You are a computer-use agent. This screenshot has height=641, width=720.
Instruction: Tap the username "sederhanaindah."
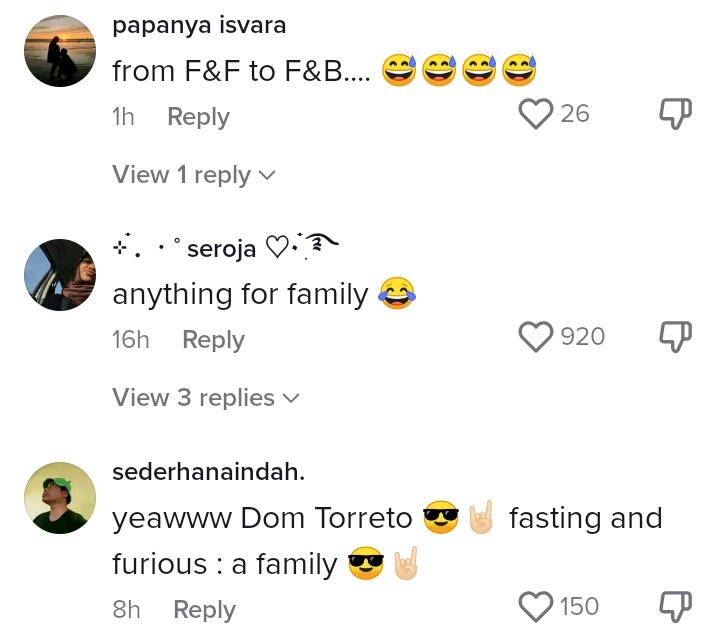tap(208, 472)
